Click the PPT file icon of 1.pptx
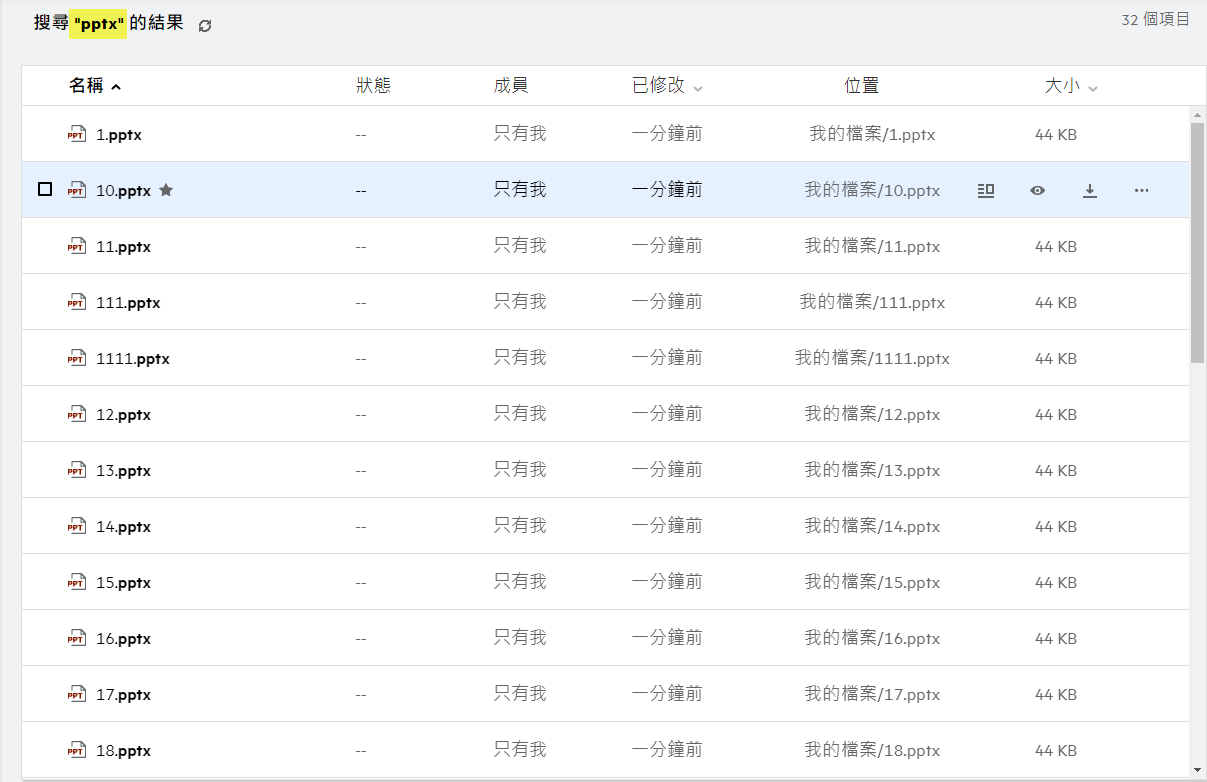 pyautogui.click(x=77, y=134)
